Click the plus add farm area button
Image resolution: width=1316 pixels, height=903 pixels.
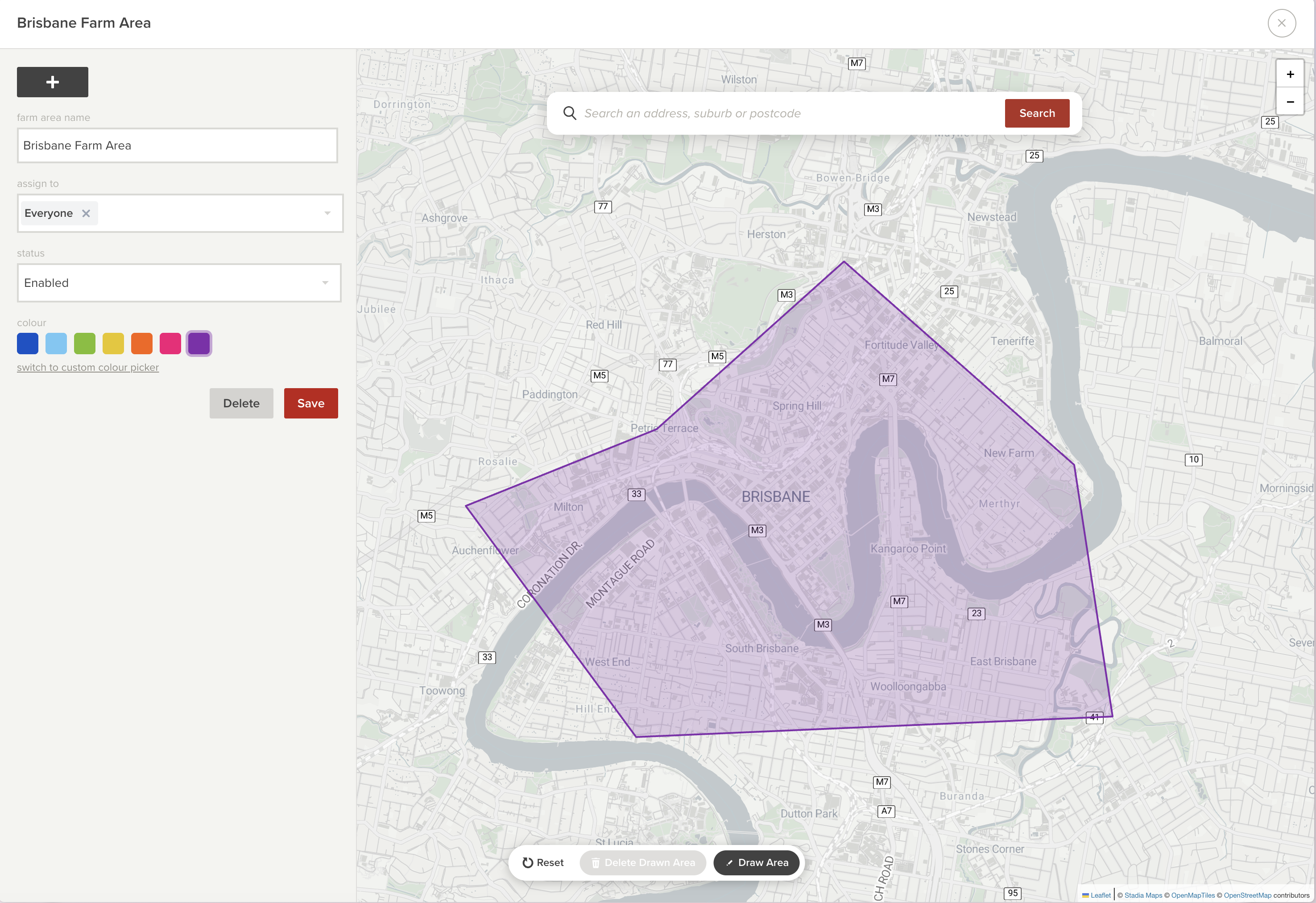point(52,82)
